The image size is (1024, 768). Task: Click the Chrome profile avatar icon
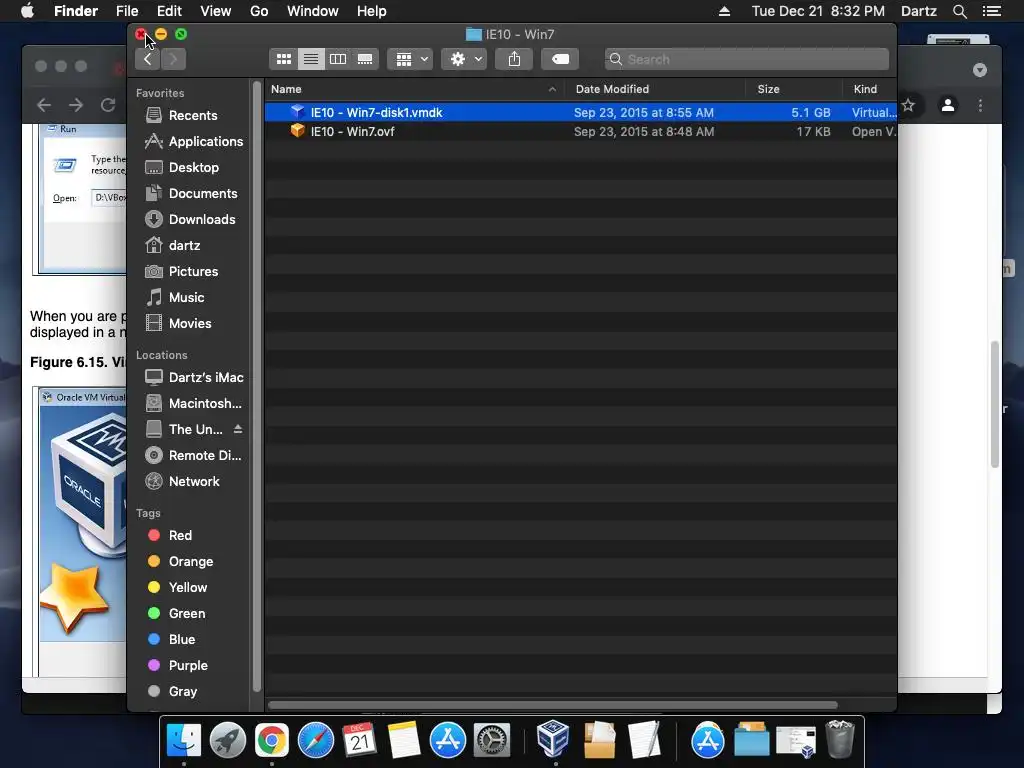[x=948, y=105]
